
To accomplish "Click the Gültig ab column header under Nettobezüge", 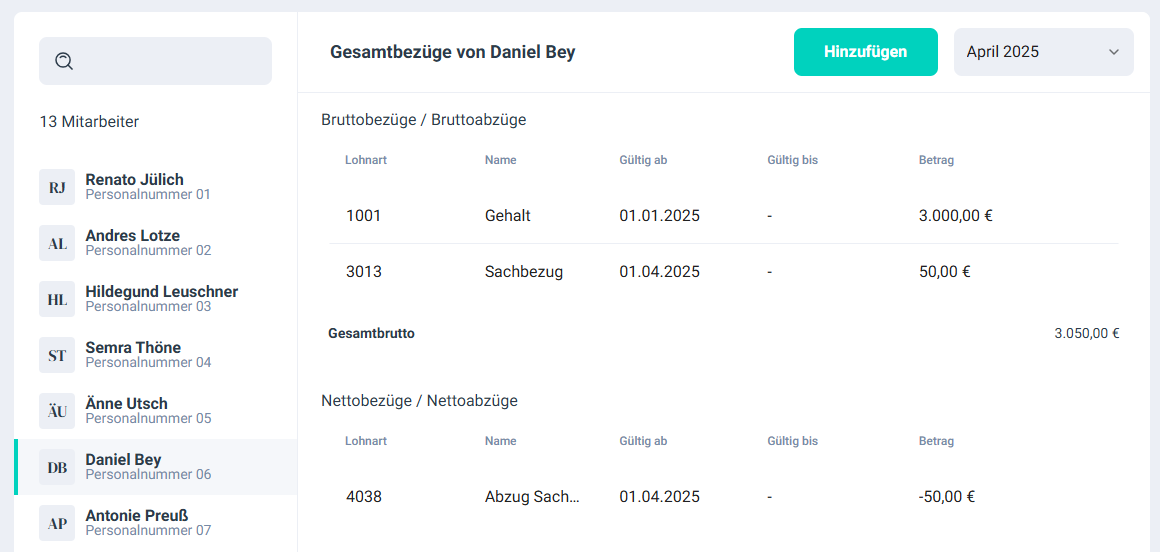I will click(643, 441).
